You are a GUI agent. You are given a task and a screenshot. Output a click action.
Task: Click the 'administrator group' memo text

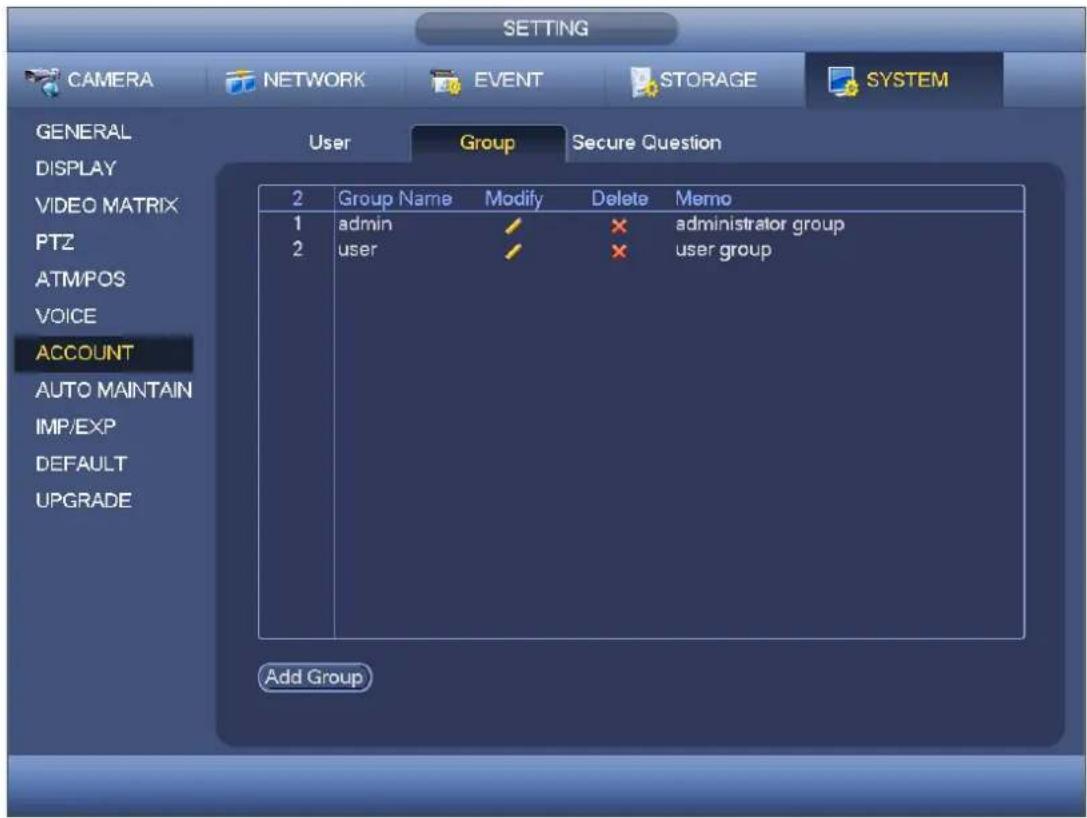coord(760,225)
